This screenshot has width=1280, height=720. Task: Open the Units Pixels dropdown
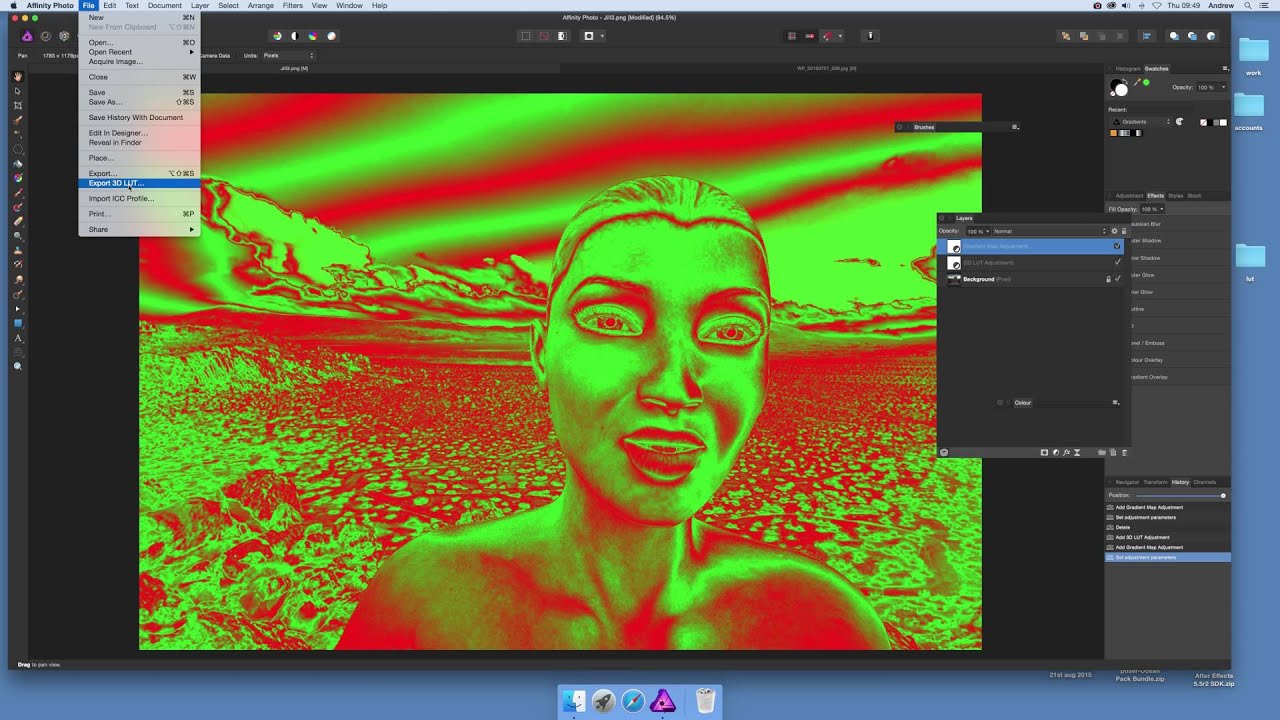[288, 56]
